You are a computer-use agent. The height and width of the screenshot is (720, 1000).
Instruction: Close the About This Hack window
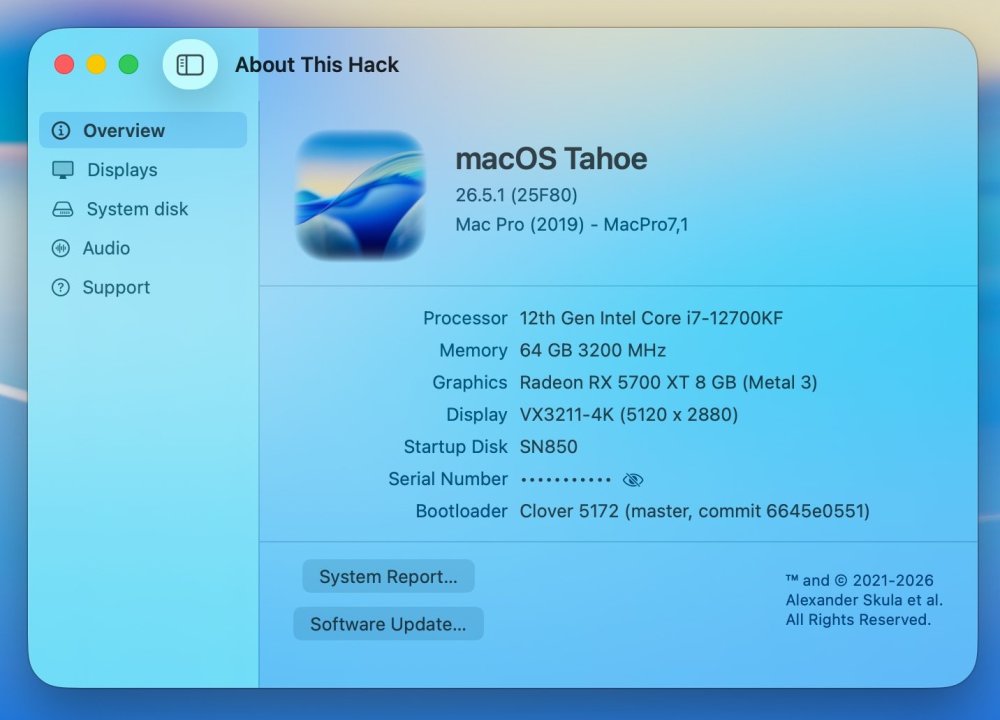click(64, 64)
